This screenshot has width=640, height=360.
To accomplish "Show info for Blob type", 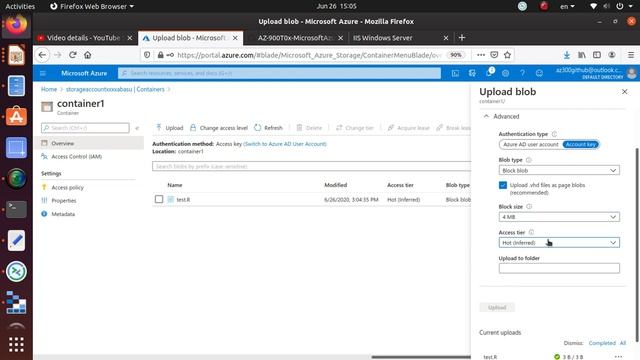I will 529,160.
